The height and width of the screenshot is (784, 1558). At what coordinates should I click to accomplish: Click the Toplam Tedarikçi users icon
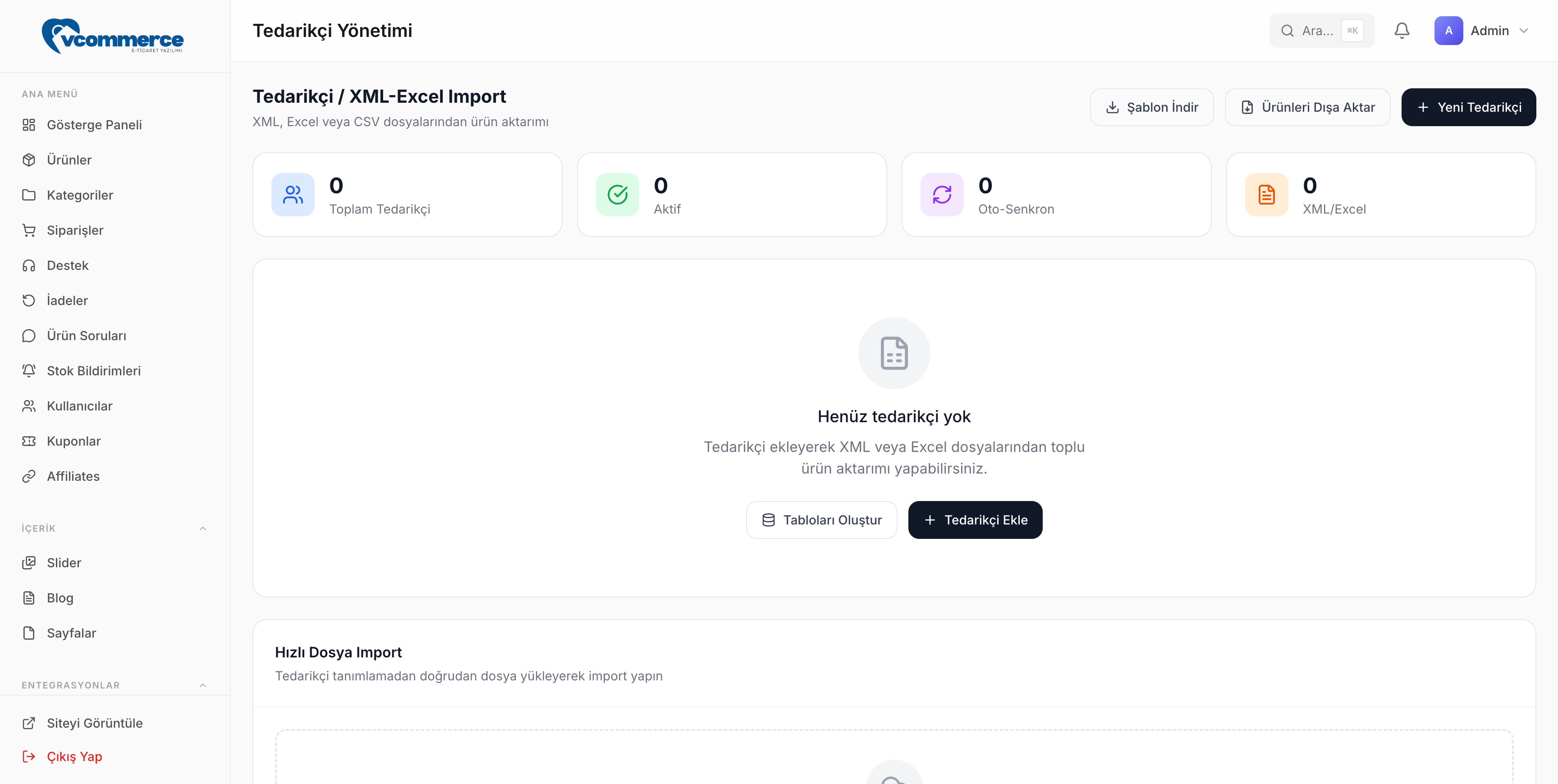point(293,195)
